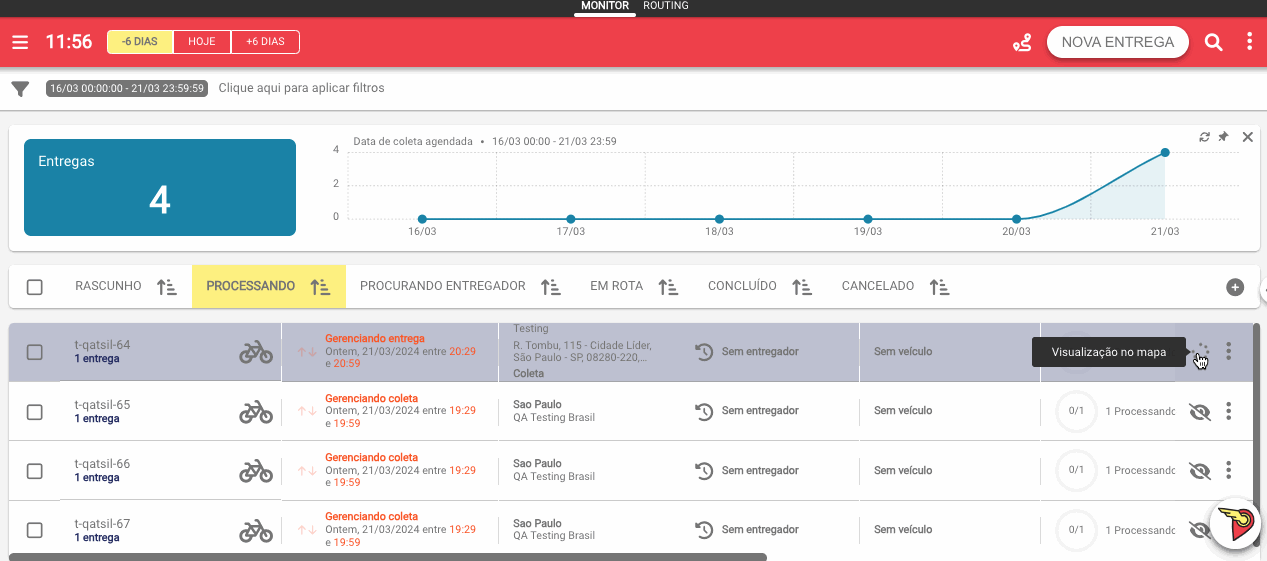The width and height of the screenshot is (1267, 561).
Task: Select the -6 DIAS date range
Action: [140, 42]
